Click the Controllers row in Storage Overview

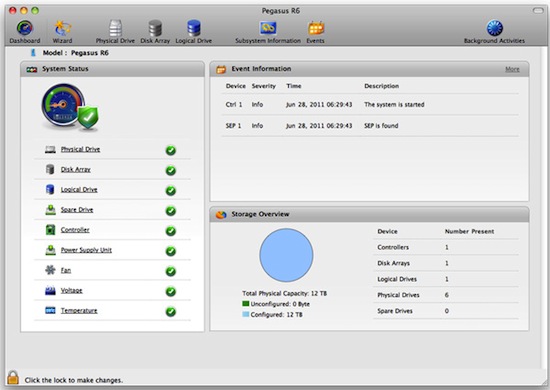coord(446,247)
